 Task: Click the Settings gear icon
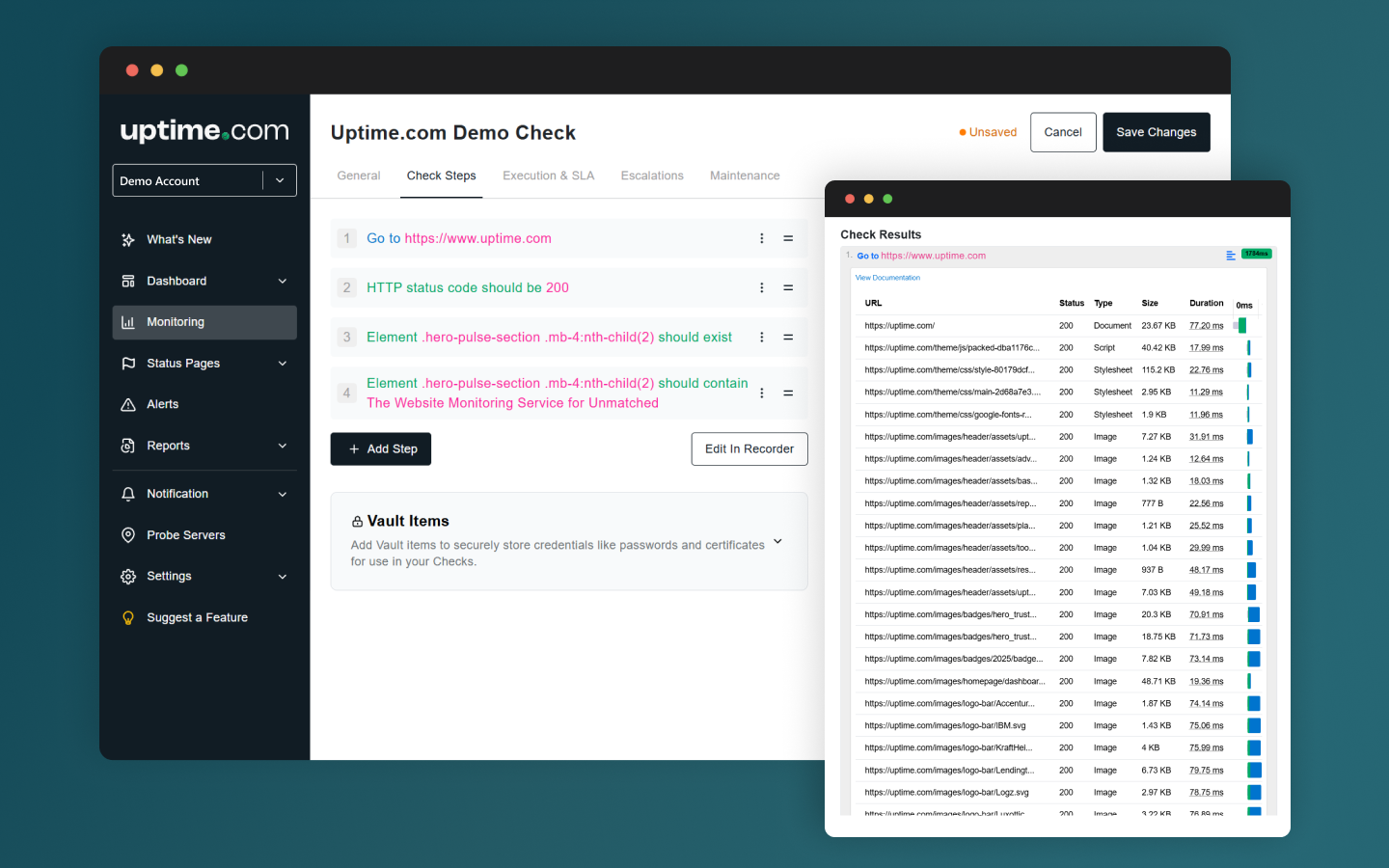tap(128, 577)
